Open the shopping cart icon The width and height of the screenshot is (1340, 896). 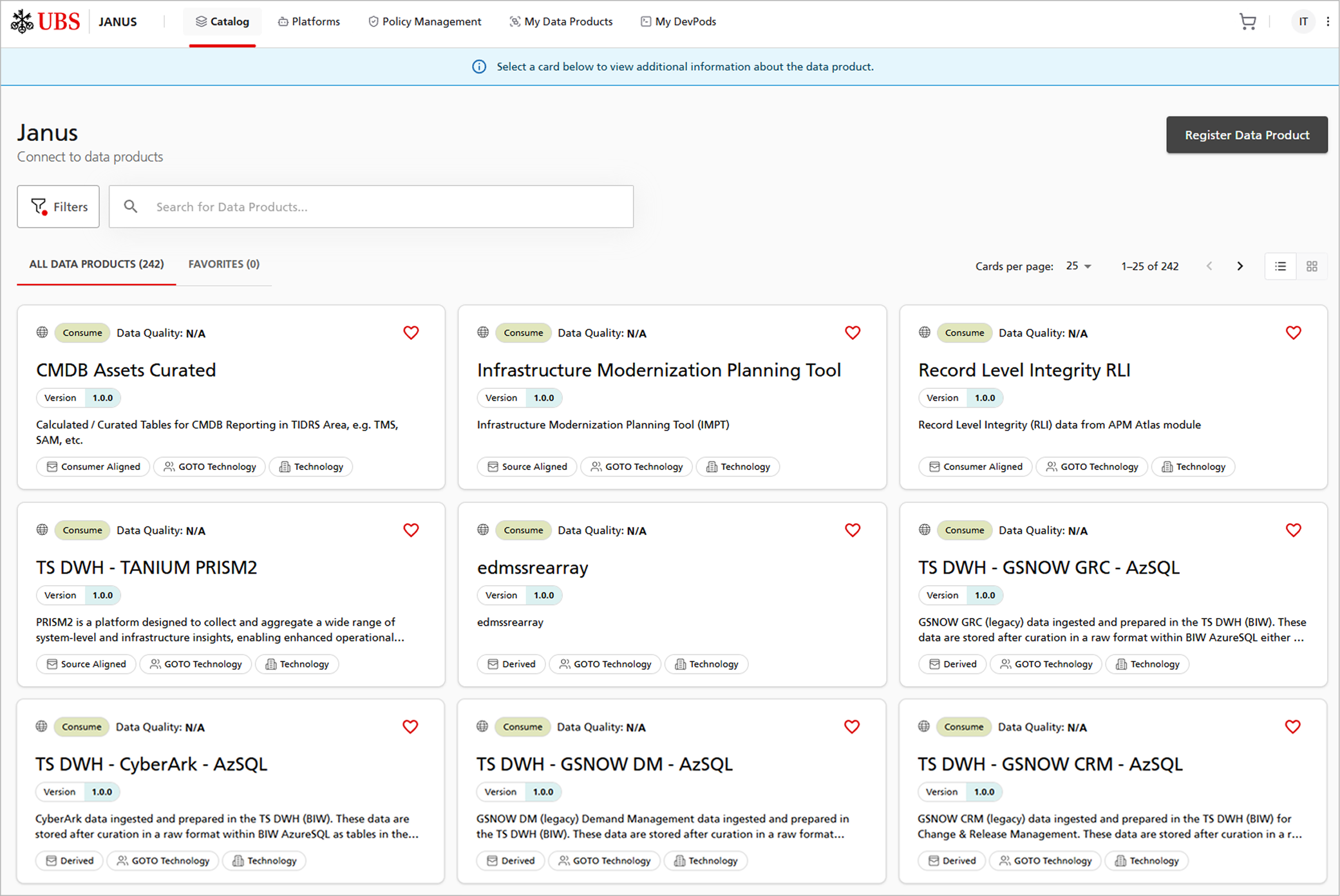coord(1248,21)
